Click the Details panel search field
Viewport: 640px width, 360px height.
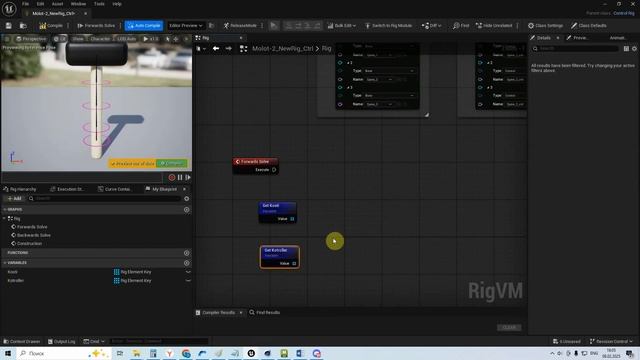pyautogui.click(x=575, y=49)
